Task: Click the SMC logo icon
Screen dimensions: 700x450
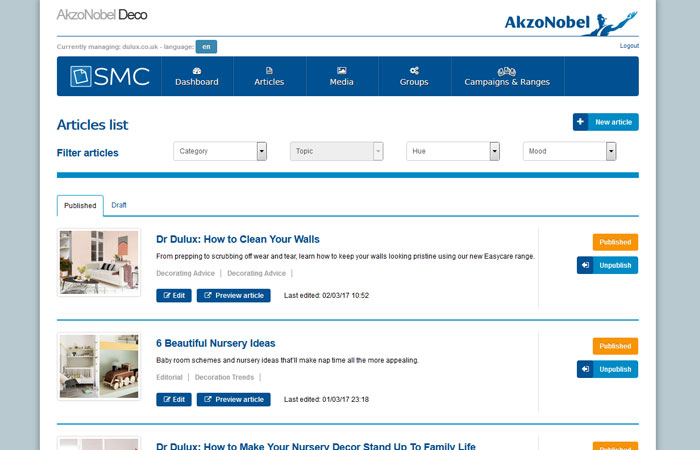Action: coord(82,76)
